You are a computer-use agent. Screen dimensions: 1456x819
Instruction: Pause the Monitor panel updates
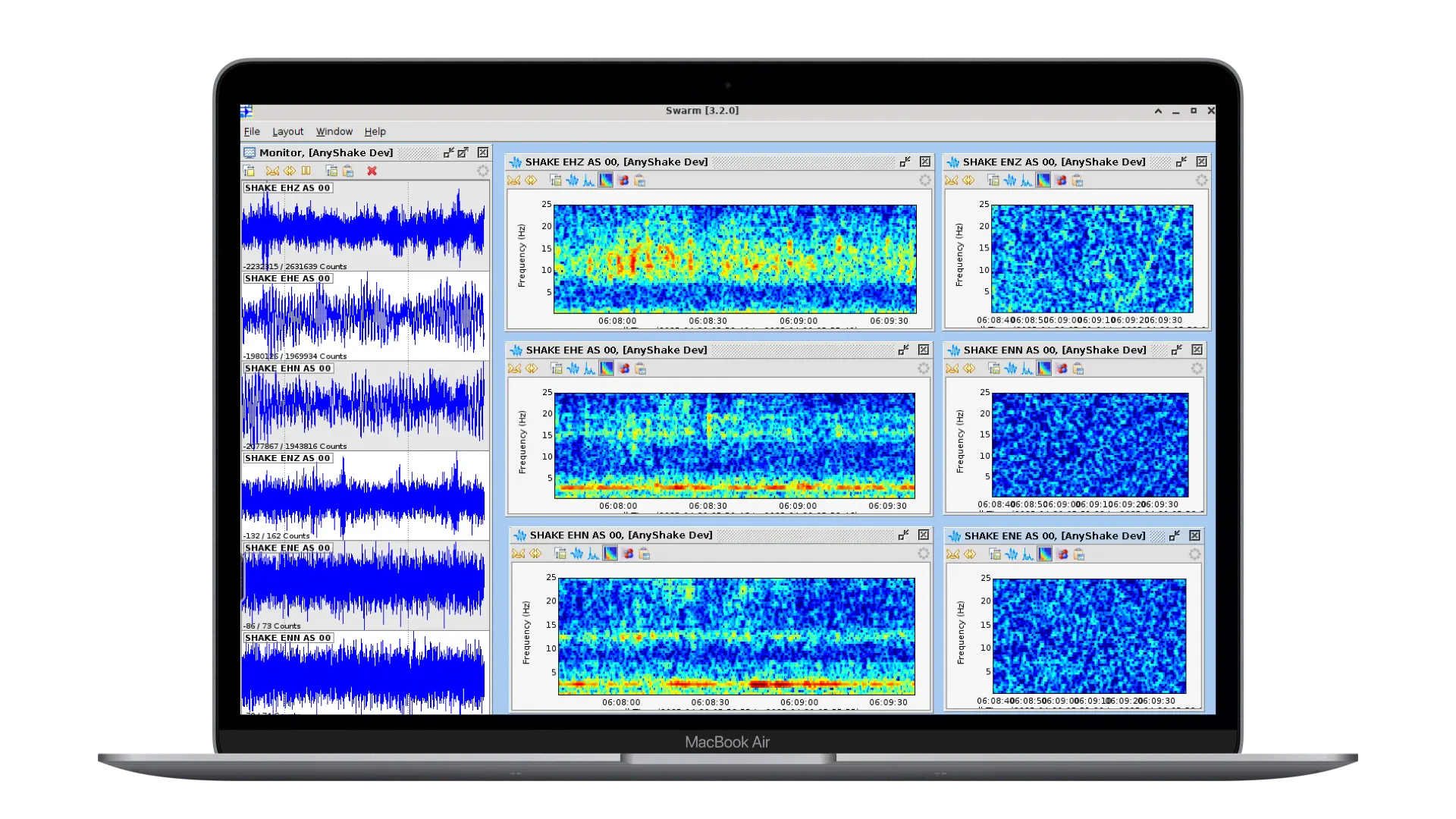306,171
